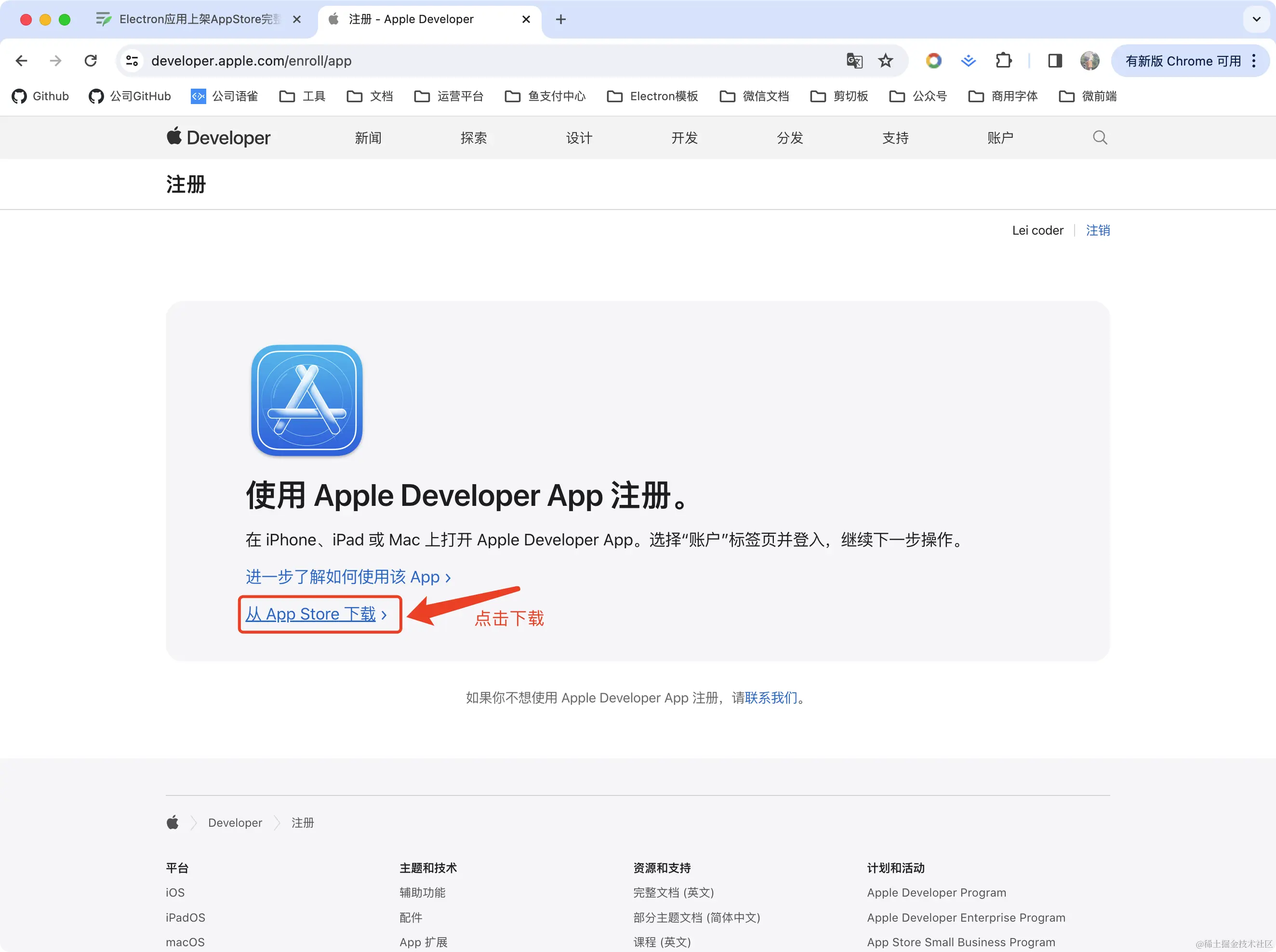Image resolution: width=1276 pixels, height=952 pixels.
Task: Open the Github bookmark
Action: (40, 96)
